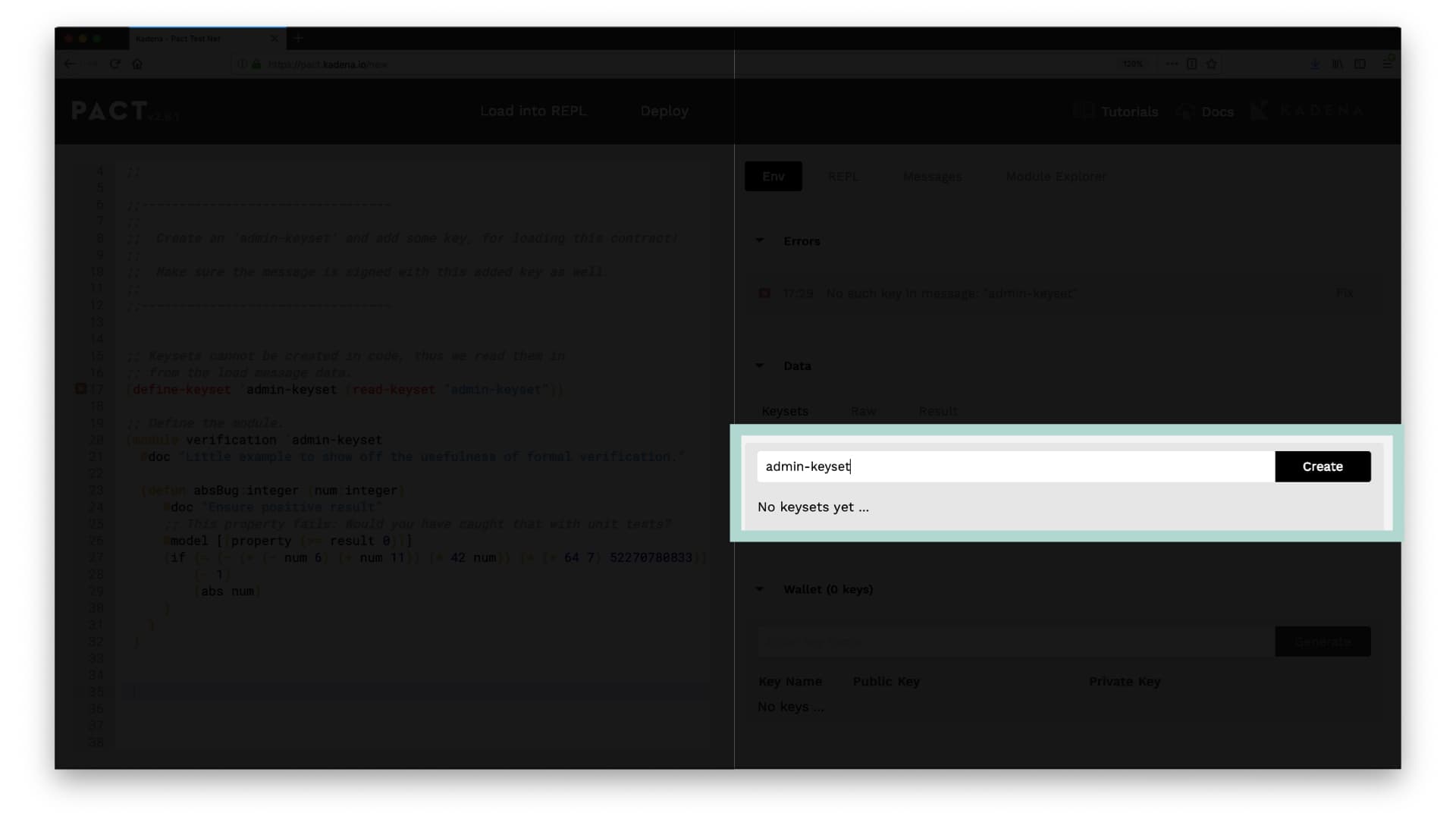Open the Docs link

(x=1217, y=112)
